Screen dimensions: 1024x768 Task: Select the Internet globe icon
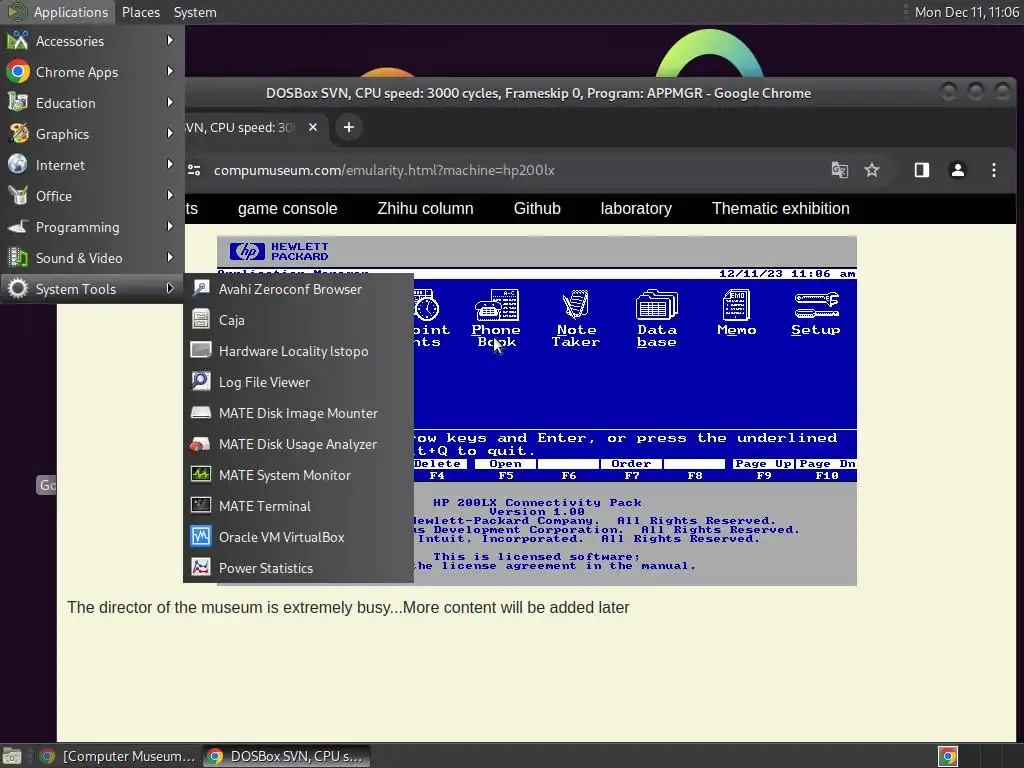[18, 165]
